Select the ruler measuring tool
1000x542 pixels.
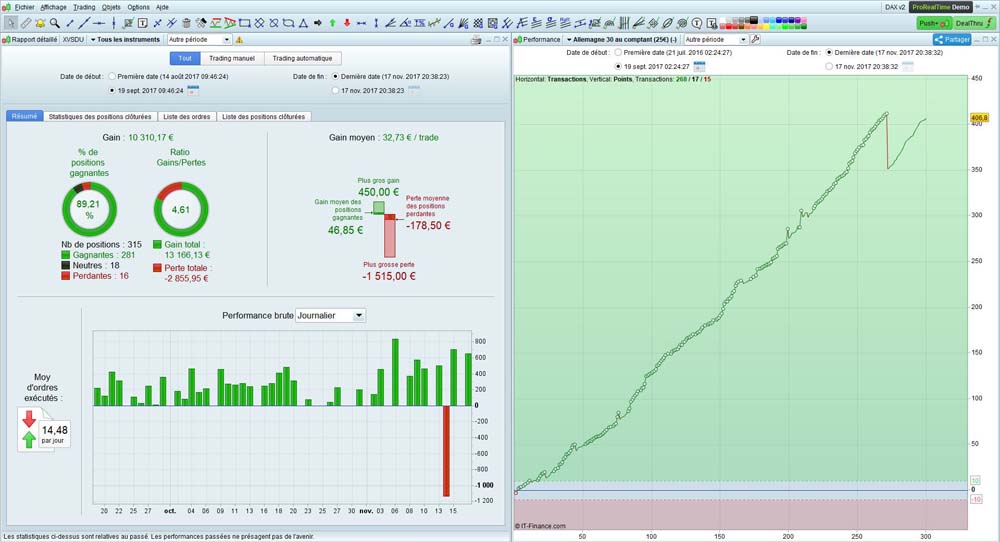pos(26,24)
